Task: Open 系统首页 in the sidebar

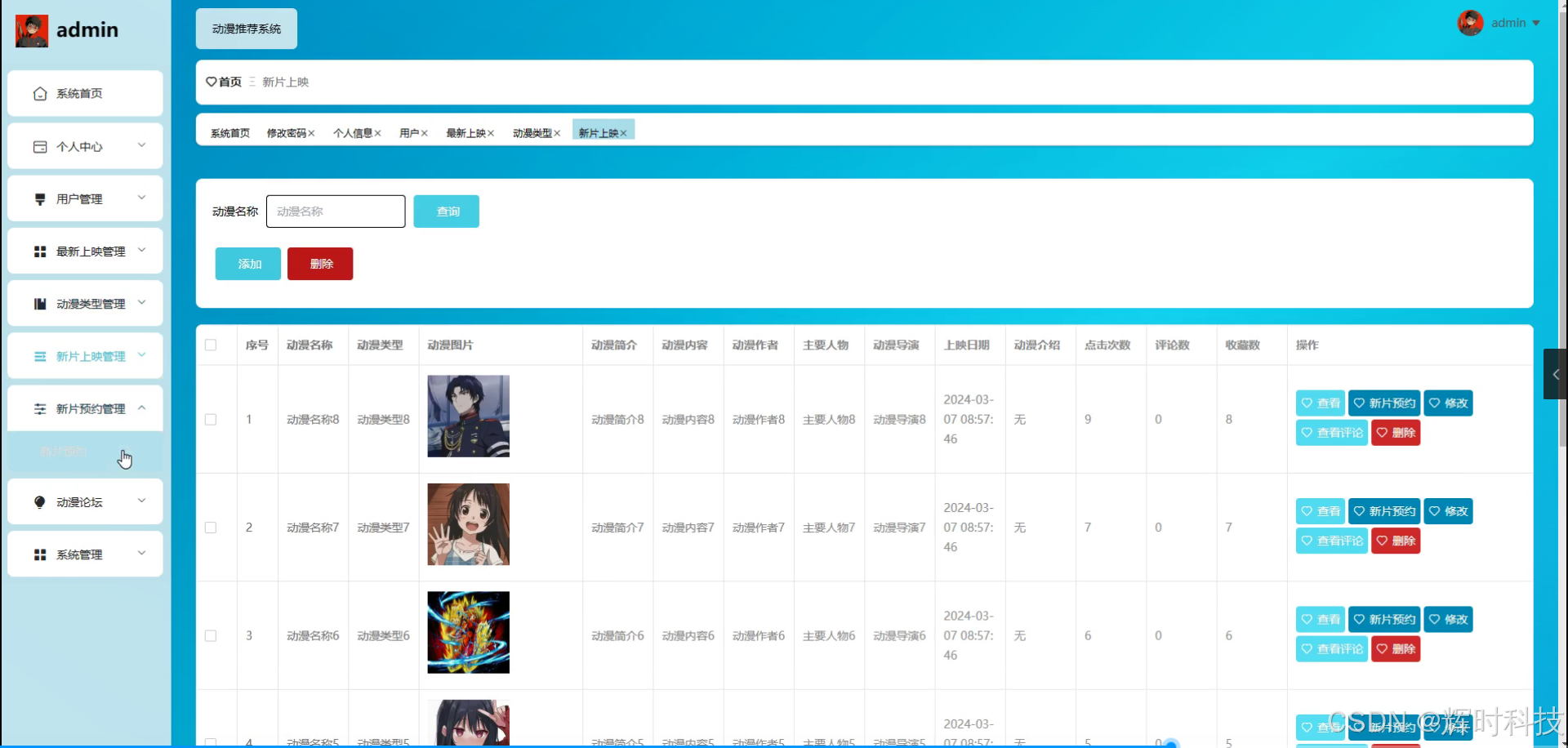Action: point(85,94)
